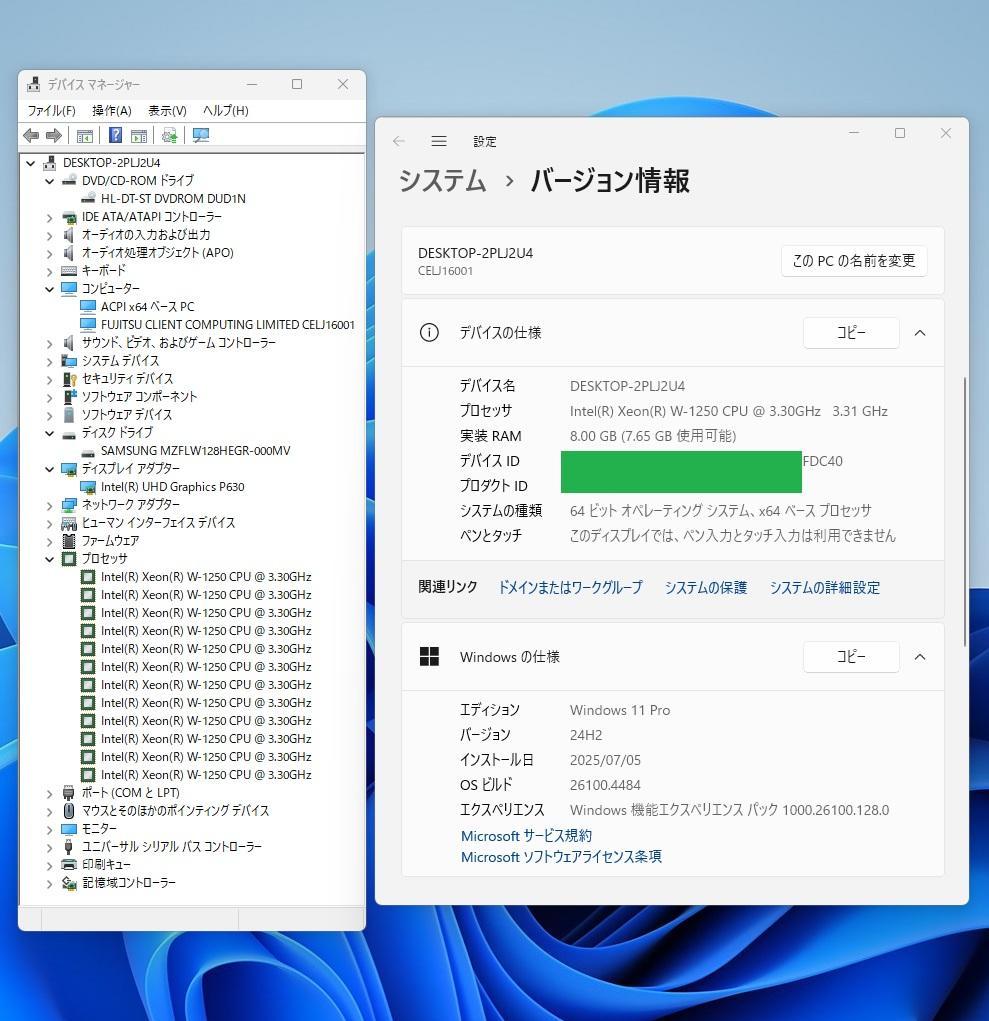The height and width of the screenshot is (1021, 989).
Task: Click the コピー button for デバイスの仕様
Action: coord(850,332)
